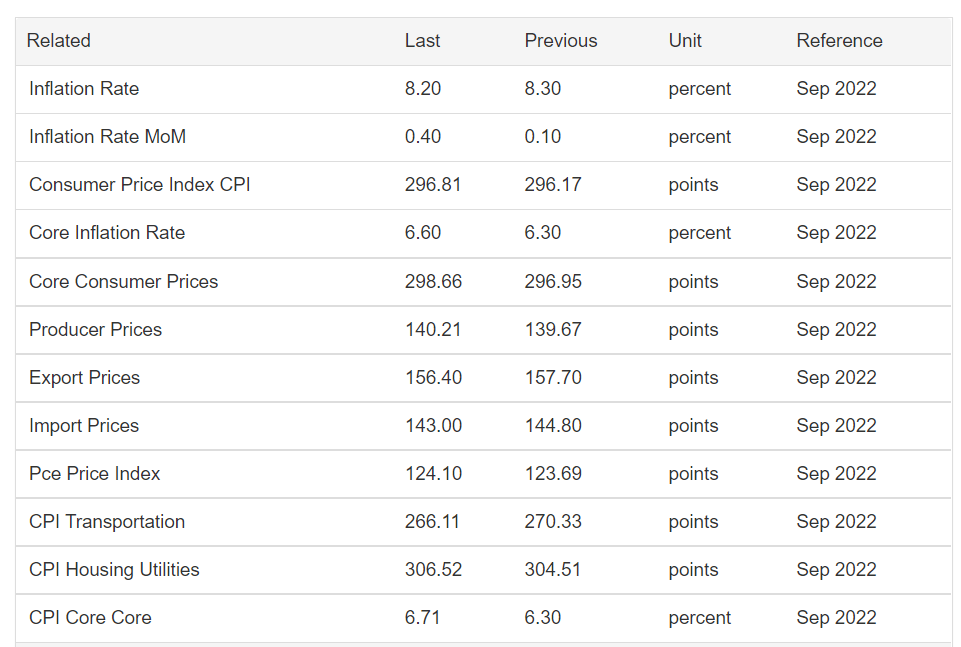Click the Unit column header
The image size is (961, 647).
[685, 40]
